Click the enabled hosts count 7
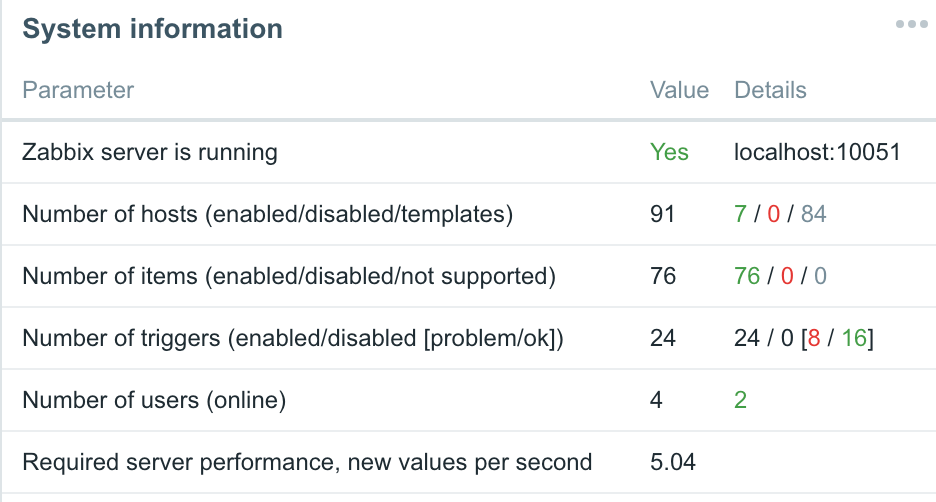936x502 pixels. coord(740,214)
